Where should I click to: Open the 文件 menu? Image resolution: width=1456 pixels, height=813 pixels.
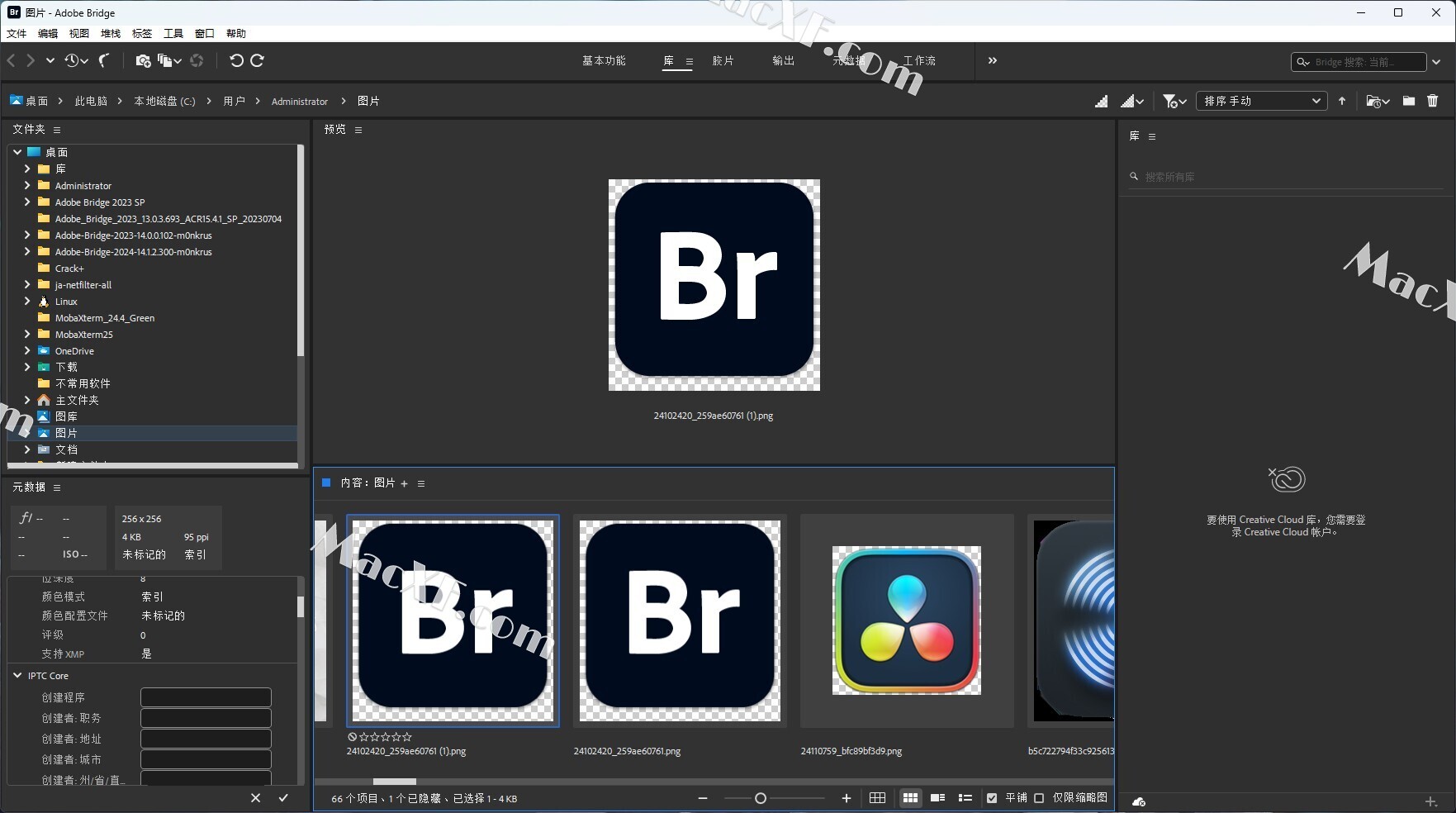coord(17,33)
